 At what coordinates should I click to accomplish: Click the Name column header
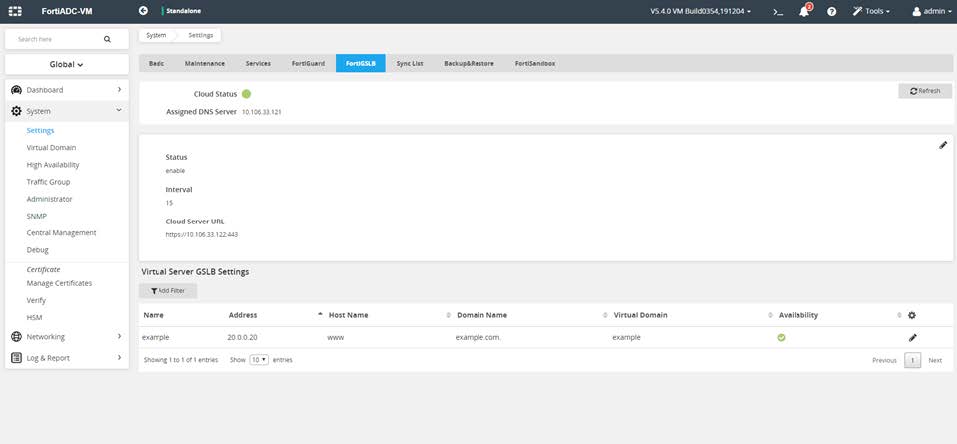point(153,315)
